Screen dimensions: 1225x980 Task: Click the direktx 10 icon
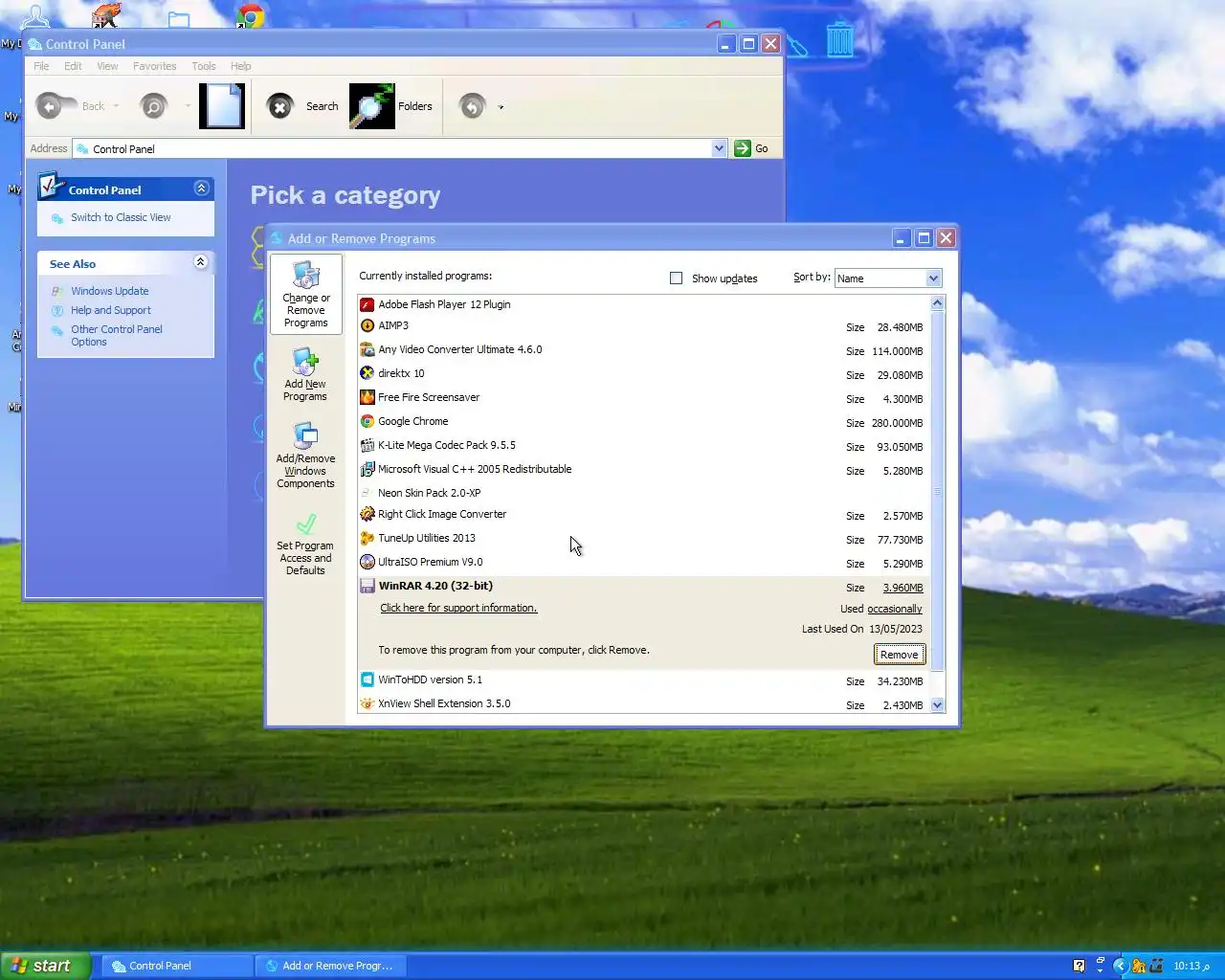click(x=367, y=373)
